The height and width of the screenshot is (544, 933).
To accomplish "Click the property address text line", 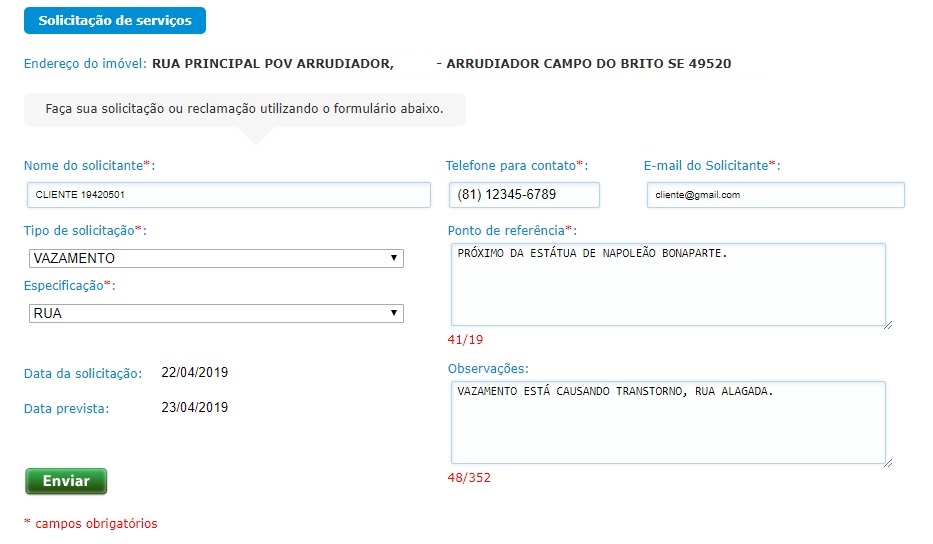I will 441,64.
